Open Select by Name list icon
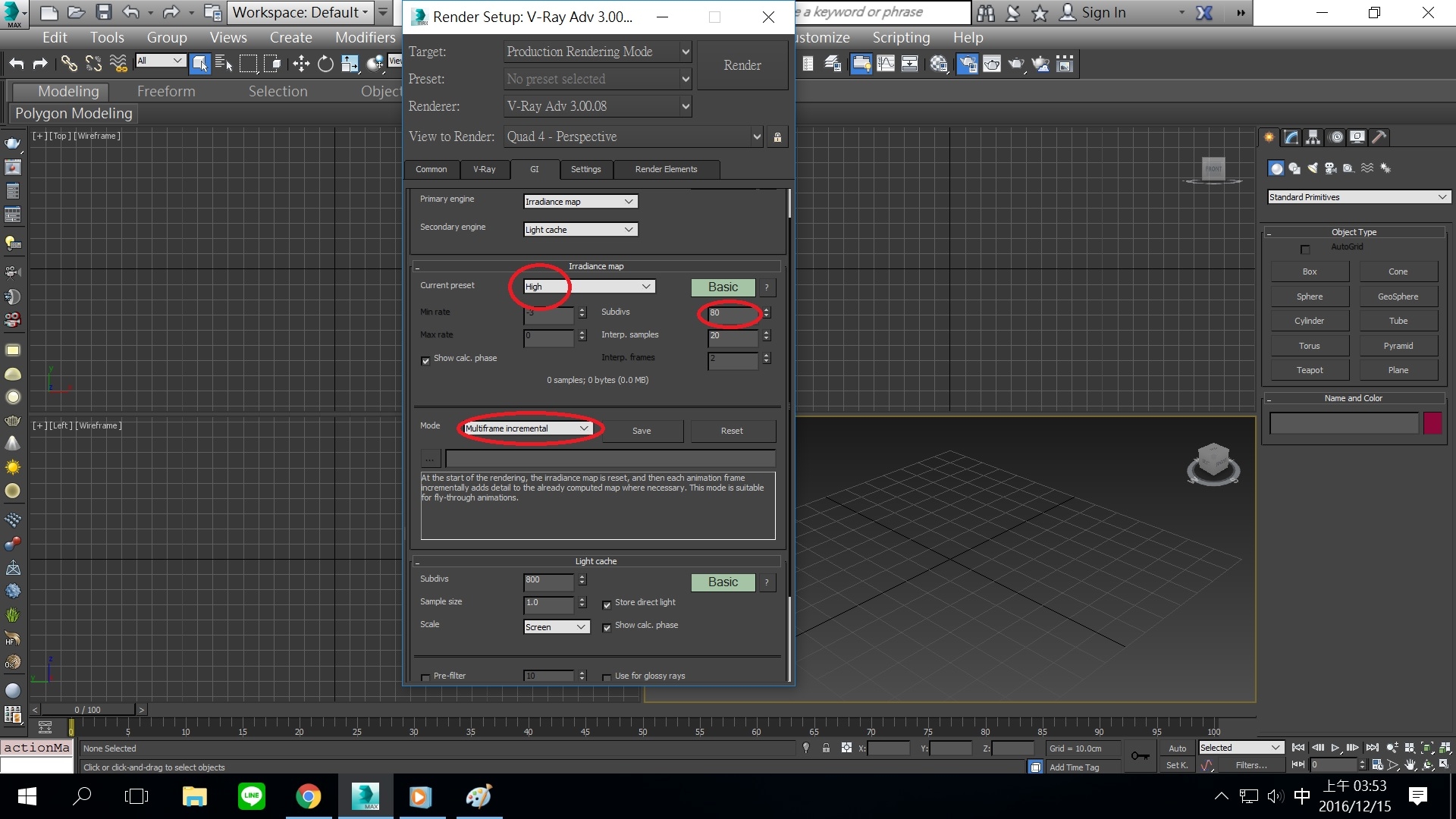The image size is (1456, 819). pyautogui.click(x=224, y=64)
